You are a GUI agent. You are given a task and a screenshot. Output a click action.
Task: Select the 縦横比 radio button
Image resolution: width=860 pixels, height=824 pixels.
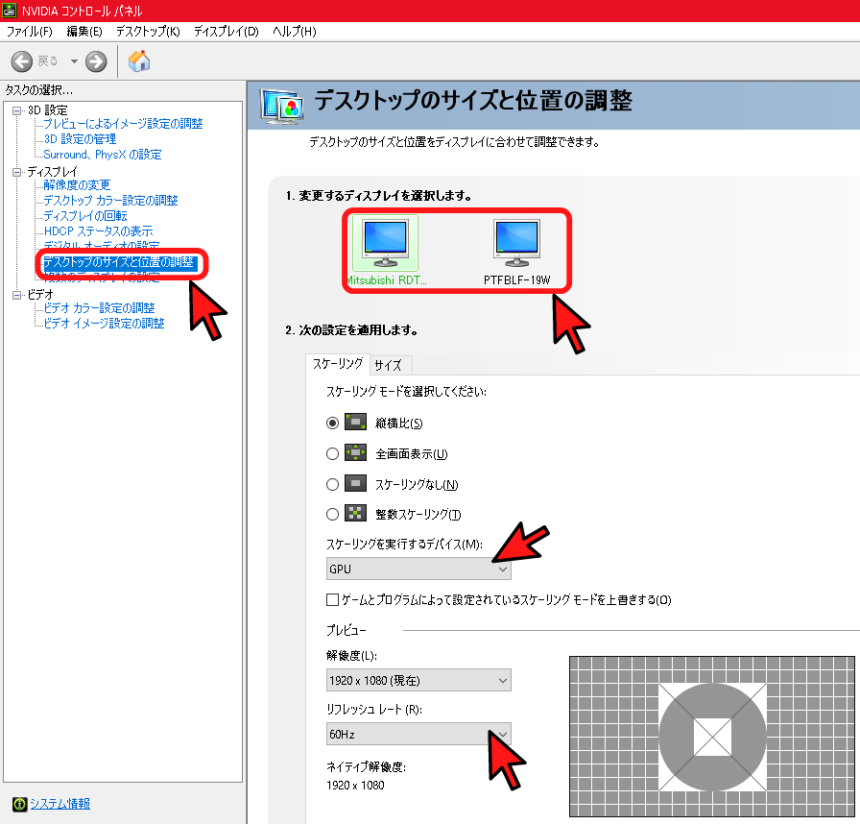(x=332, y=423)
